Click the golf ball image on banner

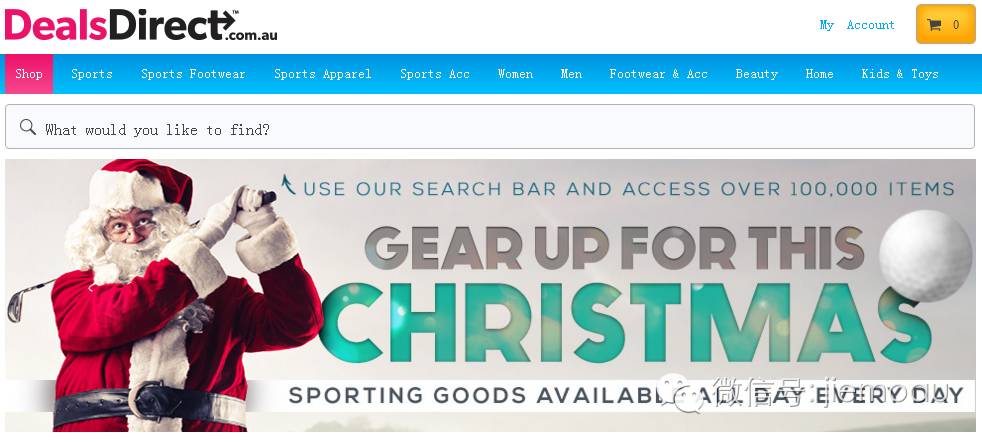(x=925, y=255)
